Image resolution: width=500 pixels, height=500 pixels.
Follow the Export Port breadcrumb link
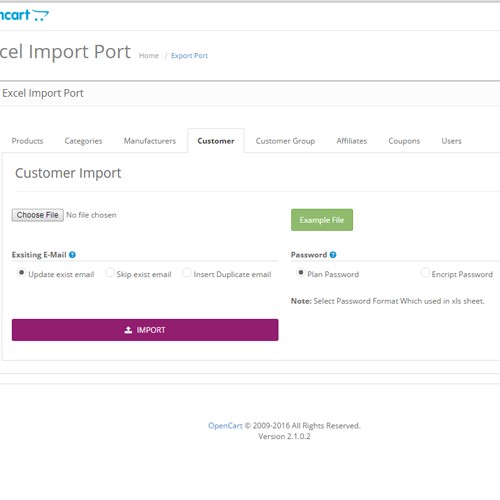point(189,56)
